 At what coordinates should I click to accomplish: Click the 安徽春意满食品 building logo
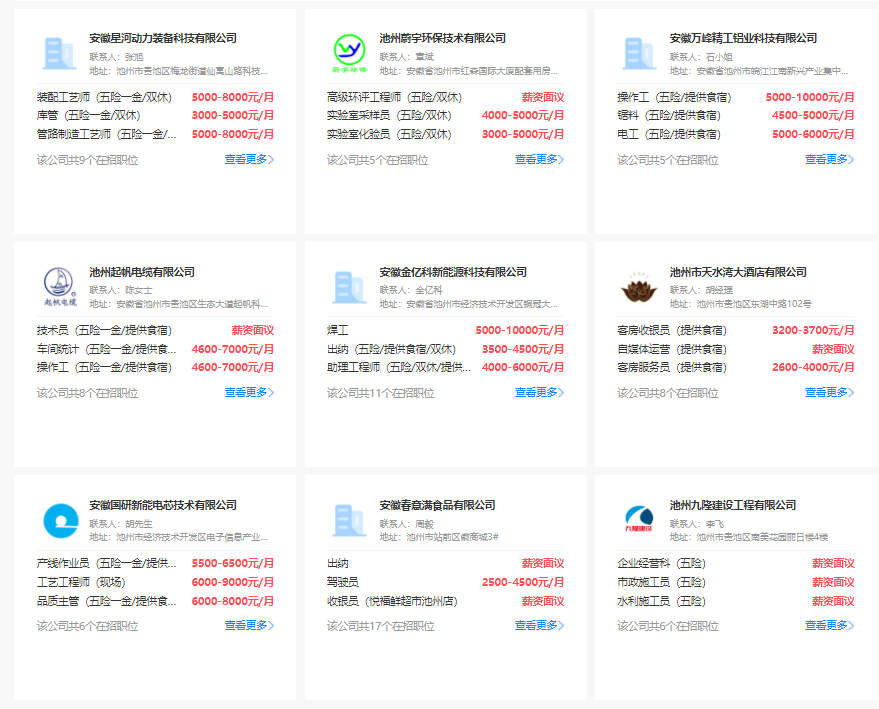(x=350, y=520)
